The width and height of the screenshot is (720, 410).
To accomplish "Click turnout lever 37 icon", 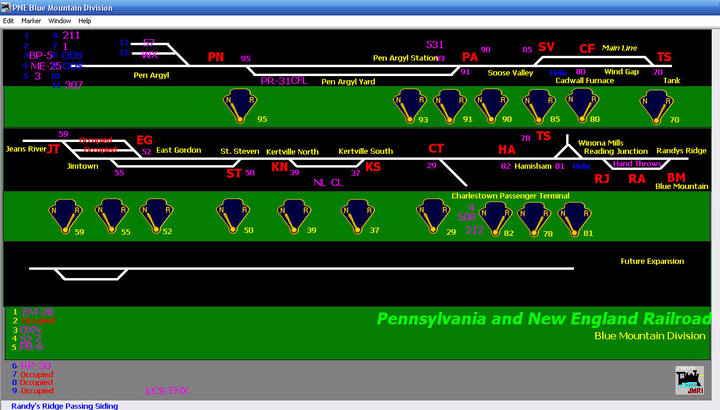I will pyautogui.click(x=358, y=216).
